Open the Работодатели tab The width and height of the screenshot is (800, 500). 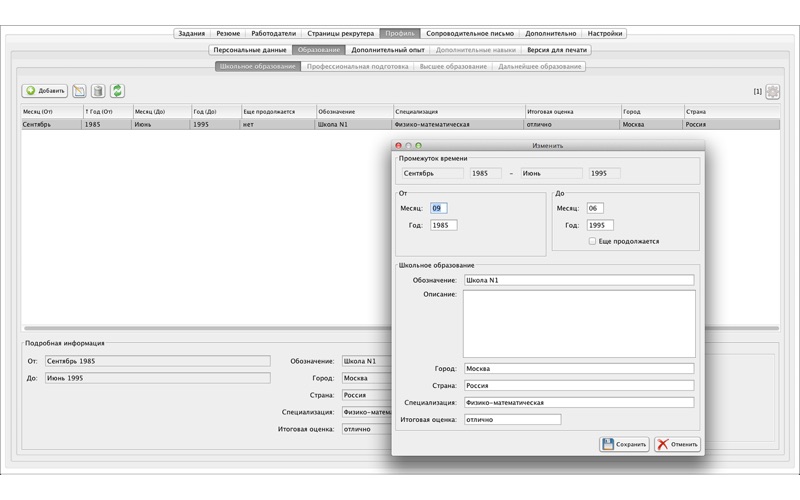coord(273,33)
